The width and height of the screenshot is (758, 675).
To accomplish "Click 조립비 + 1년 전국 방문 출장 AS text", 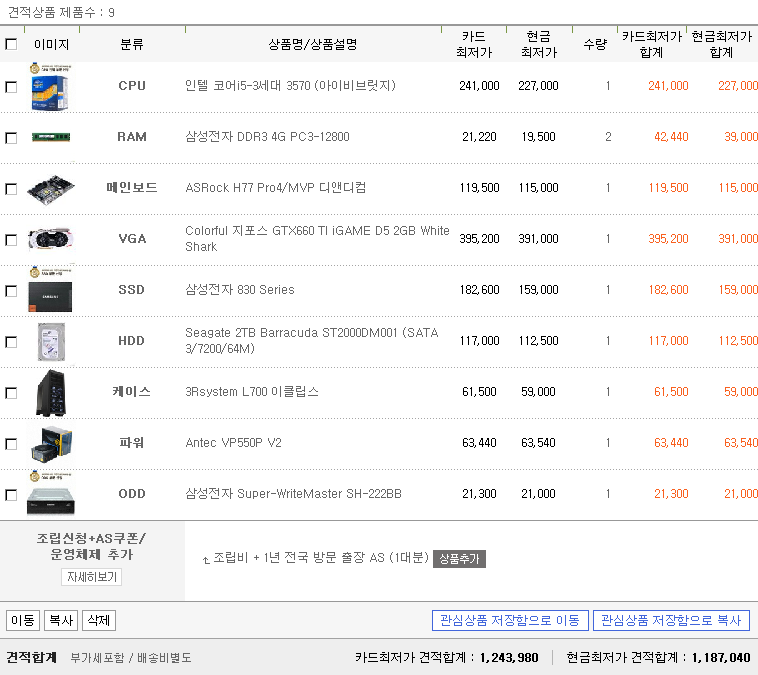I will (321, 558).
